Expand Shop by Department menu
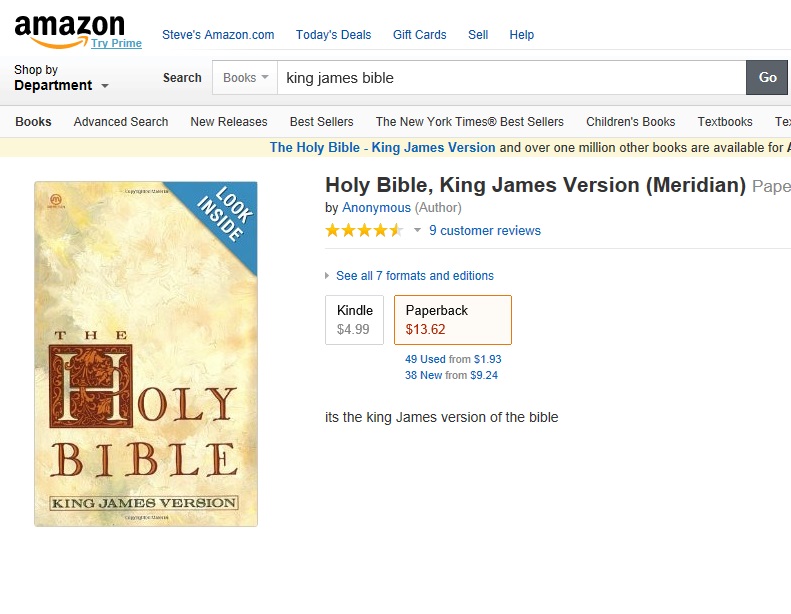The height and width of the screenshot is (614, 791). pos(60,79)
